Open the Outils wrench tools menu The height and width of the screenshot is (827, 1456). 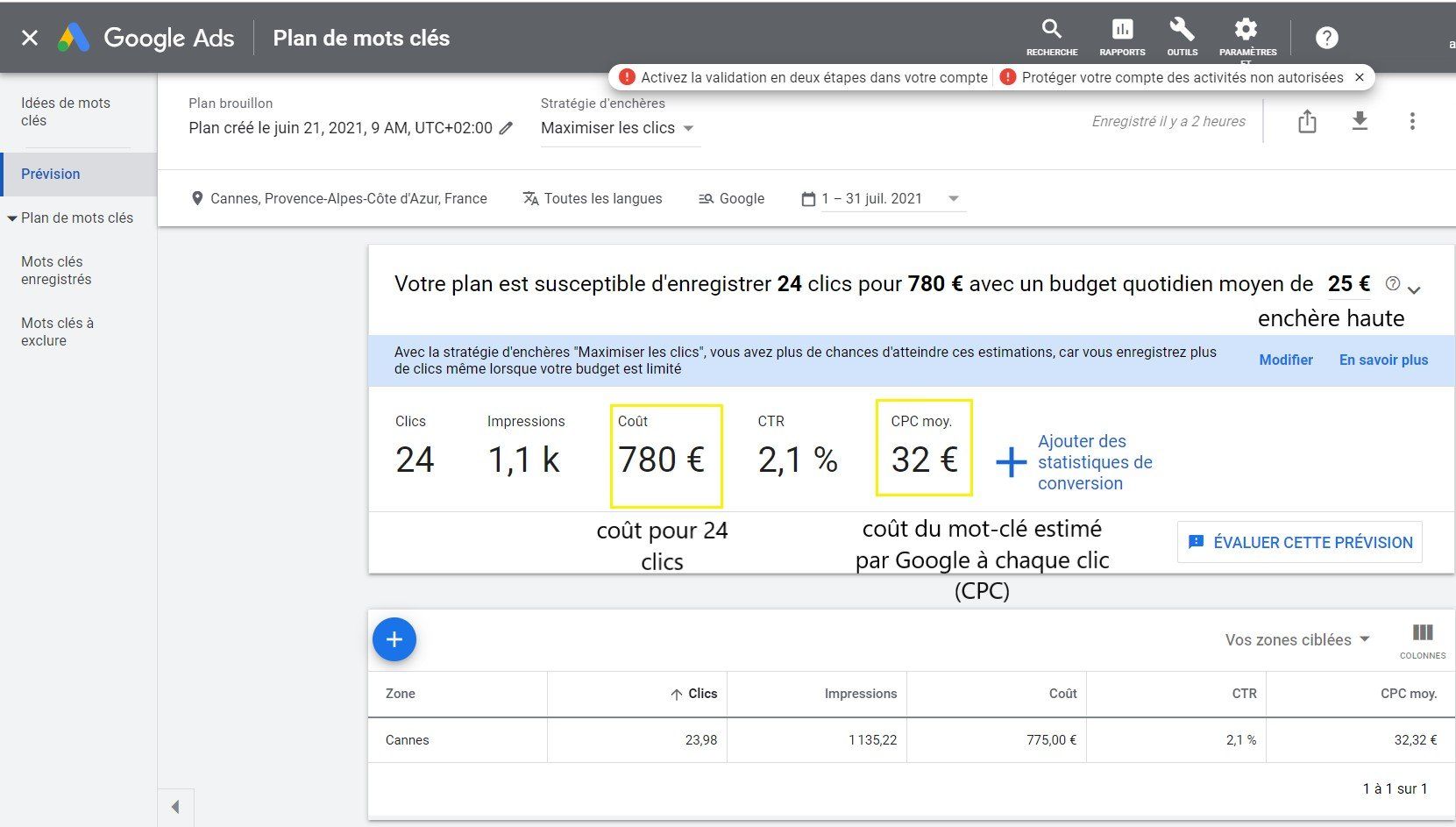pyautogui.click(x=1182, y=37)
